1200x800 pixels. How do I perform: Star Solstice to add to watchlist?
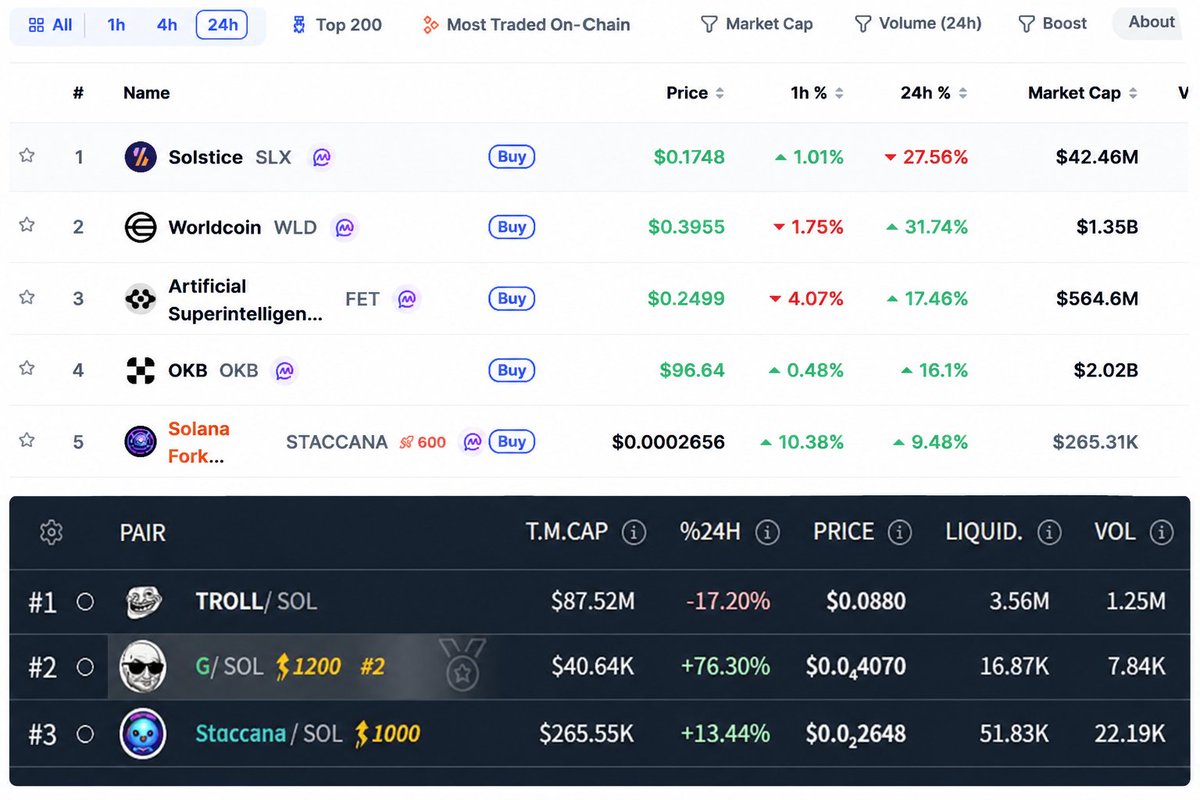(x=27, y=156)
